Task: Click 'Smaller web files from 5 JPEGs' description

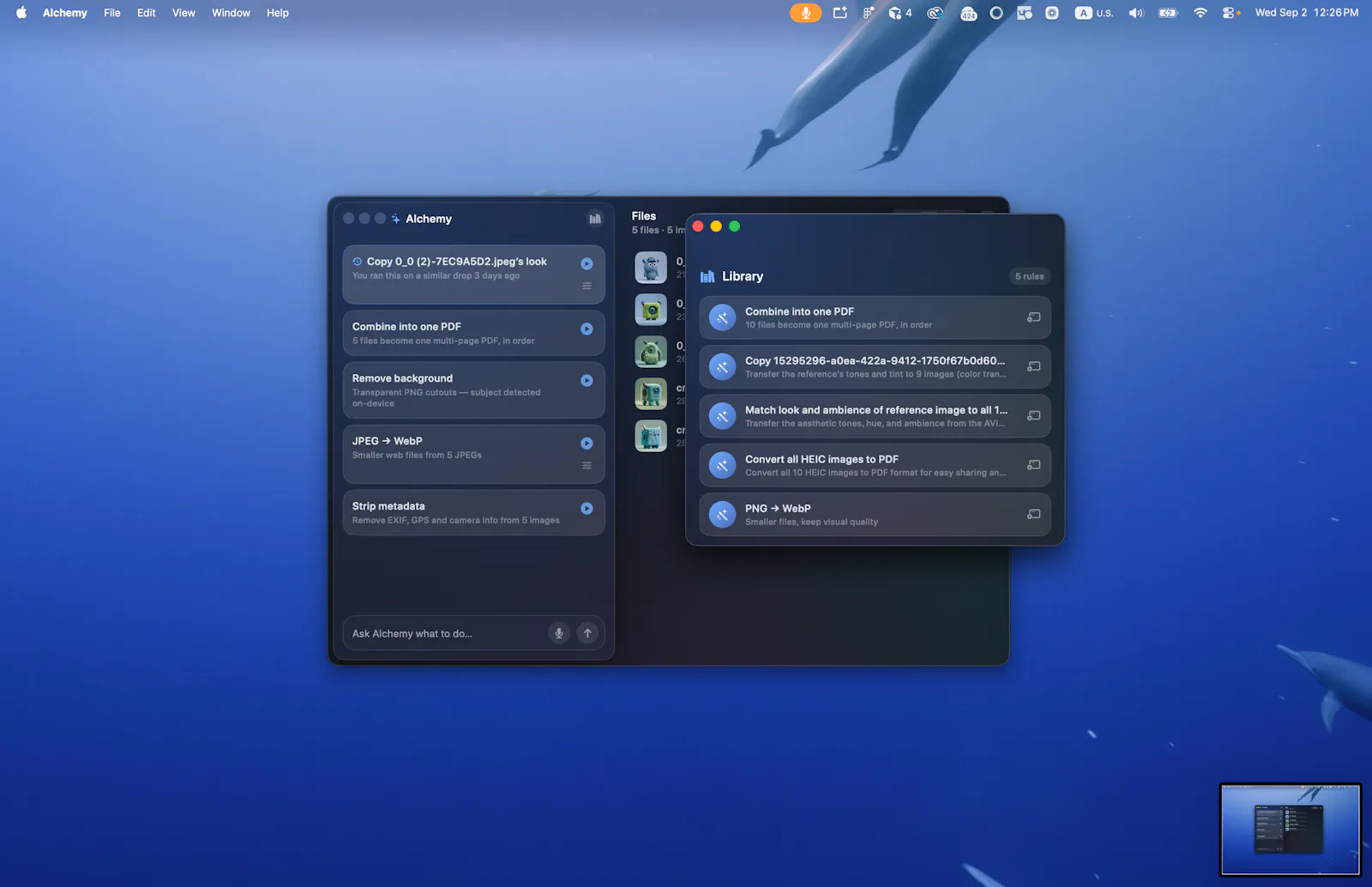Action: (x=417, y=455)
